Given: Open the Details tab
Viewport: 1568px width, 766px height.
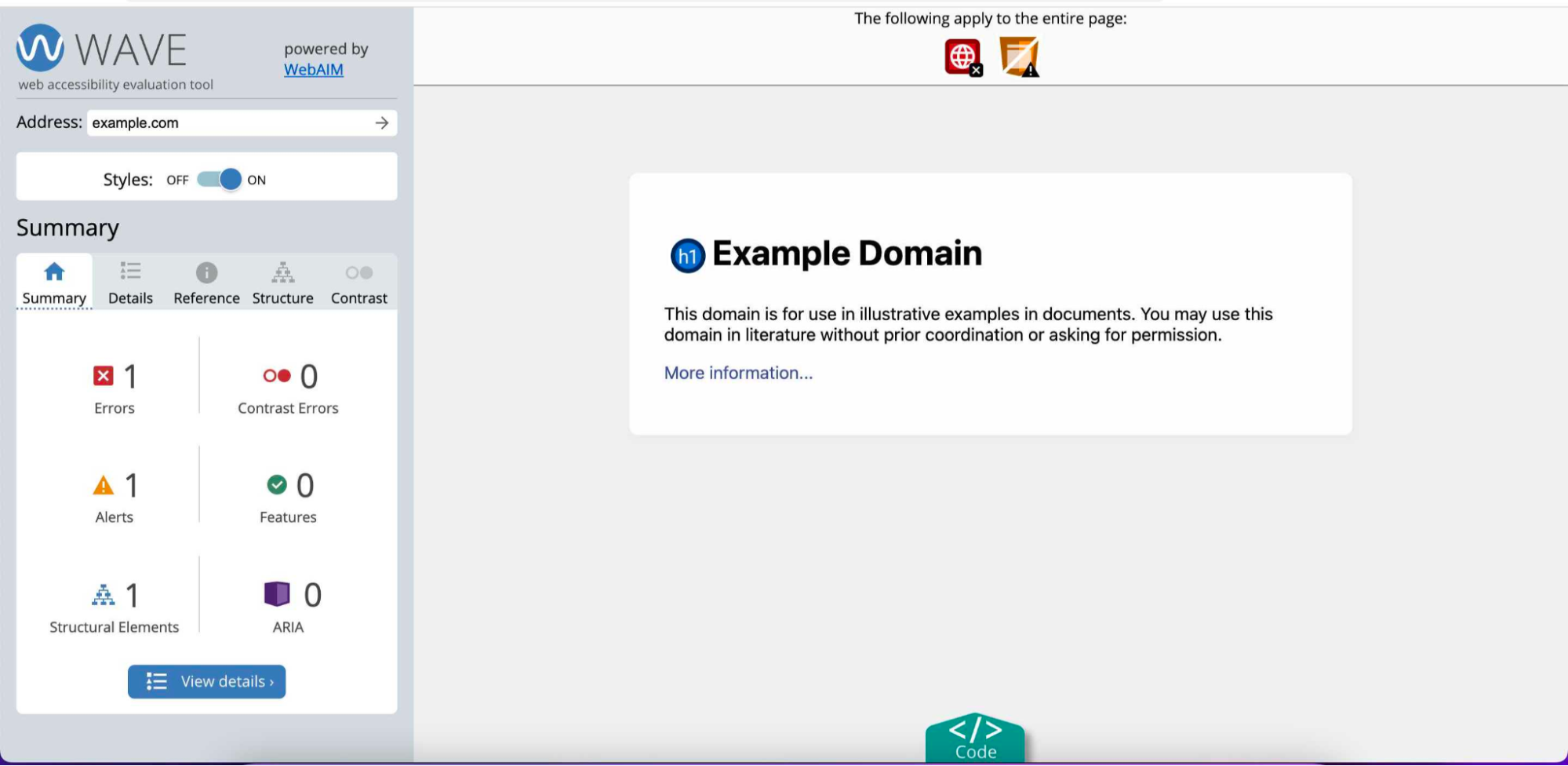Looking at the screenshot, I should point(130,283).
